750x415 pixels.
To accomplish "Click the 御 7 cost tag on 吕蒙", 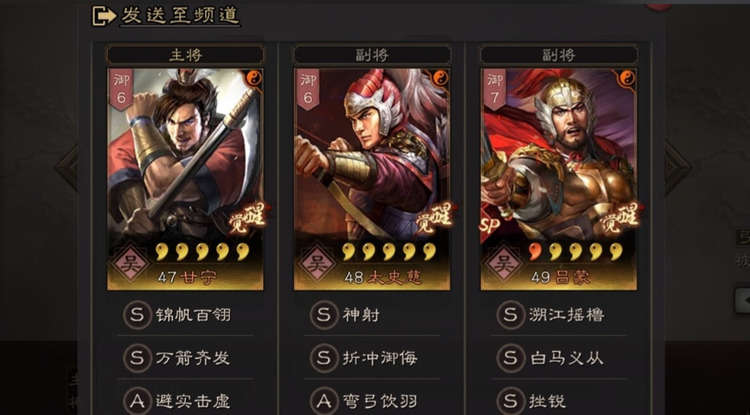I will pyautogui.click(x=494, y=89).
